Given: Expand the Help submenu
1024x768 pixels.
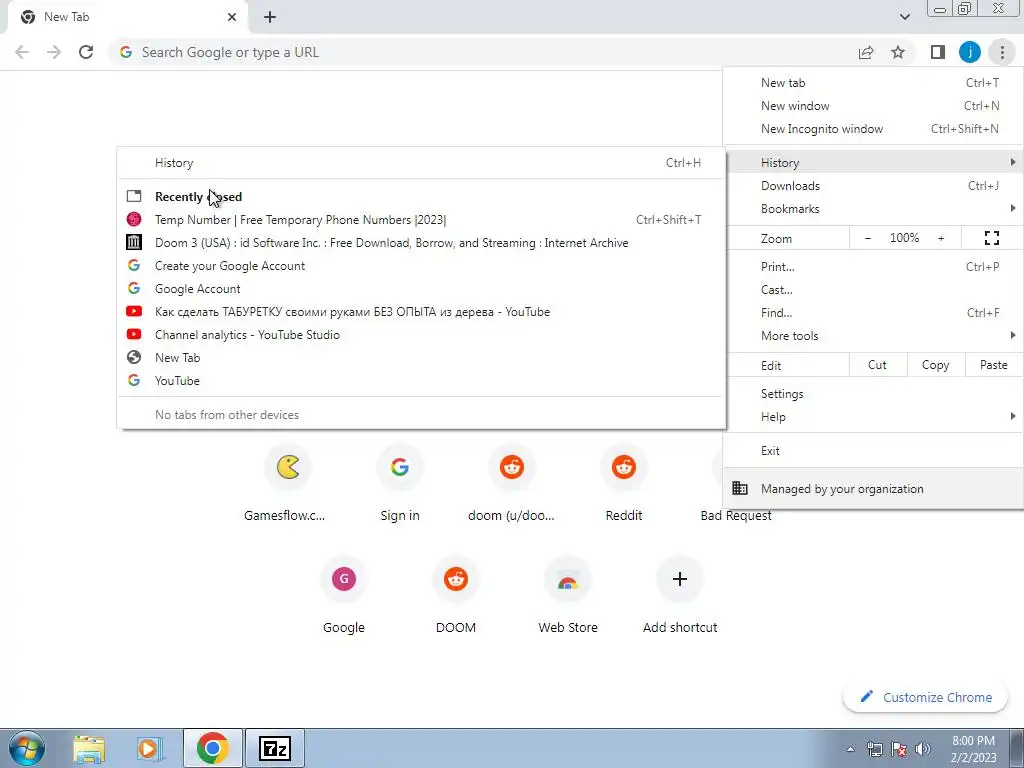Looking at the screenshot, I should point(873,417).
